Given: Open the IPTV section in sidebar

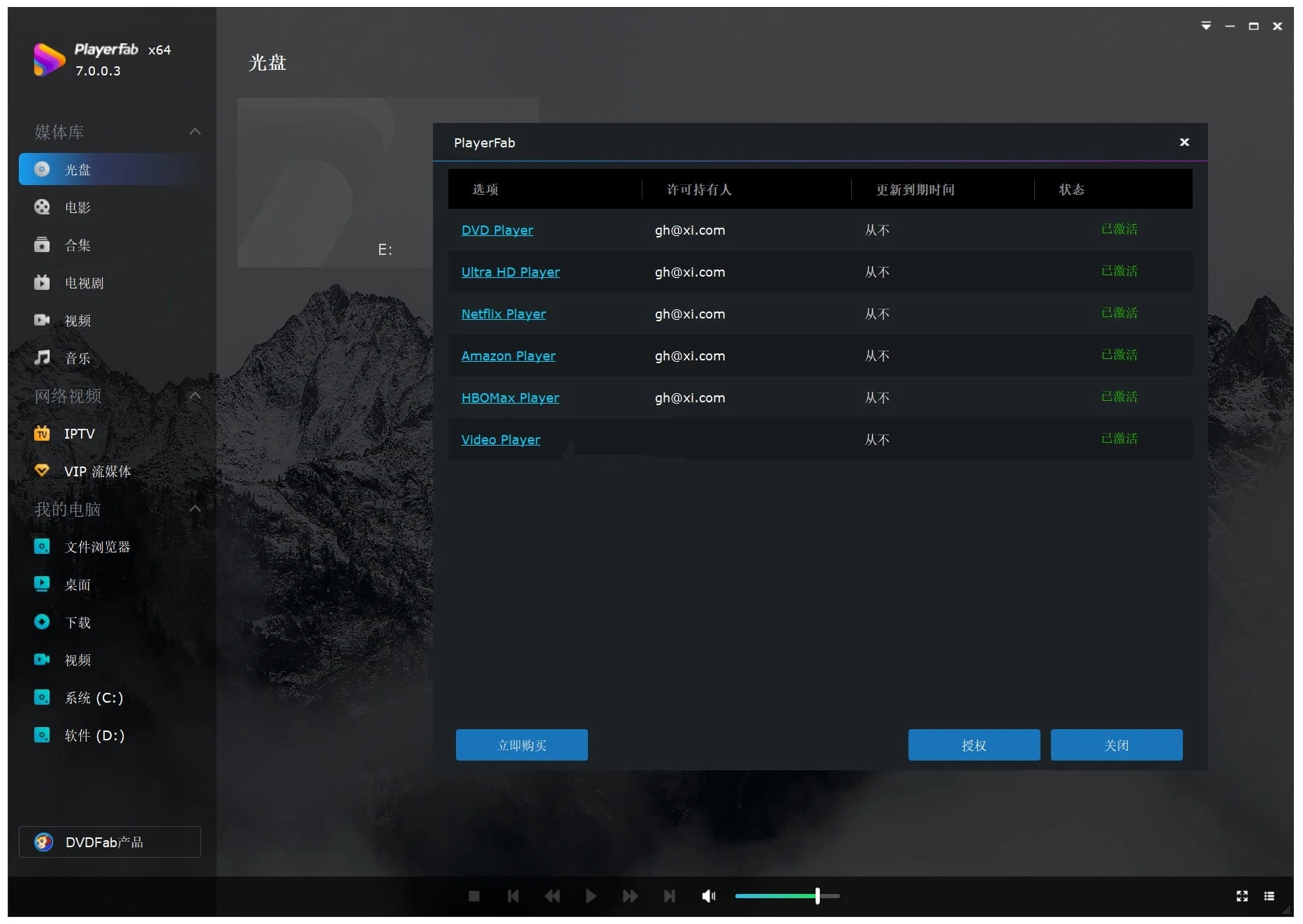Looking at the screenshot, I should pos(80,433).
